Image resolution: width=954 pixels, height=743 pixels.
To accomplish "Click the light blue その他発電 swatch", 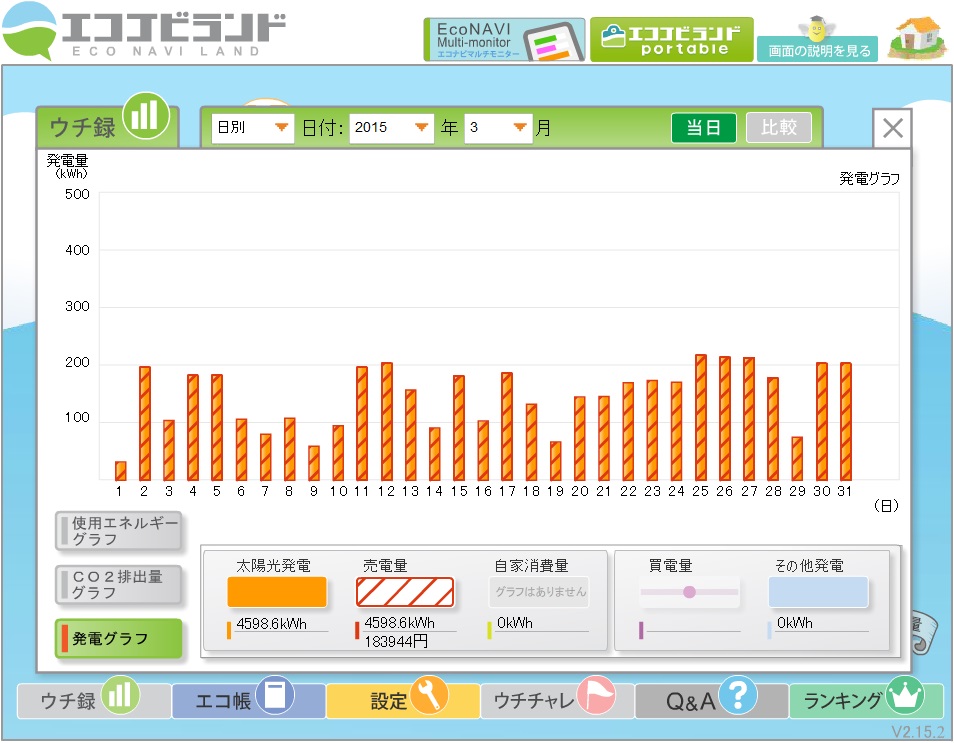I will click(x=818, y=592).
